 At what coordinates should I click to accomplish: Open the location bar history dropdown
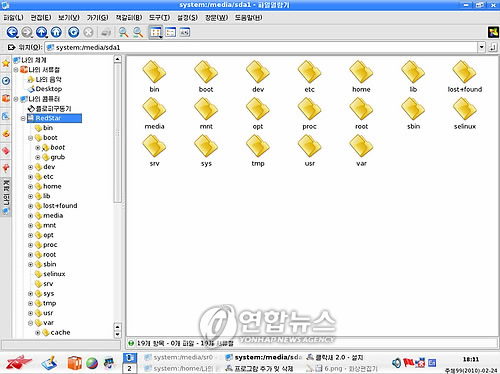tap(481, 47)
